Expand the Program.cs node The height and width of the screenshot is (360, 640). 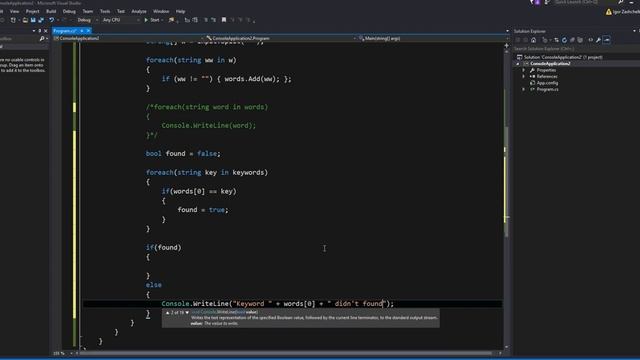(x=524, y=89)
